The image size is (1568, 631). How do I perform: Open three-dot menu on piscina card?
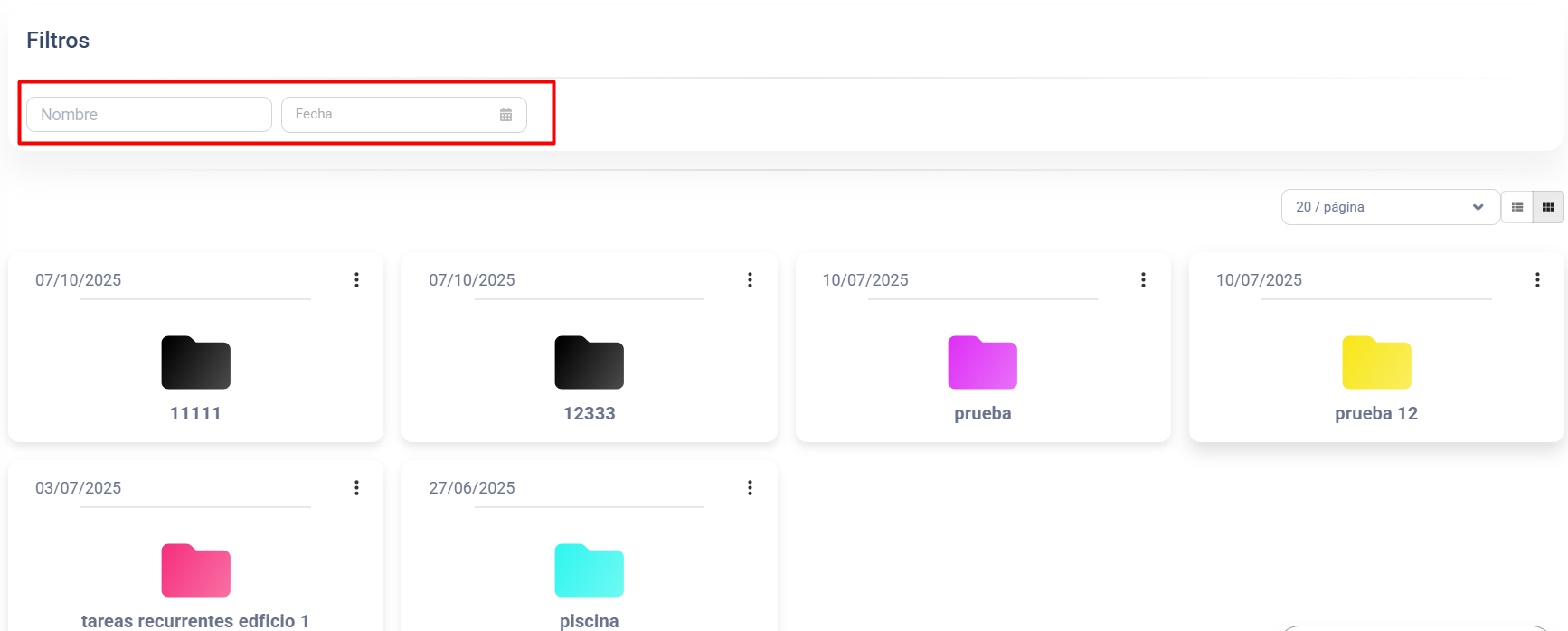tap(750, 488)
